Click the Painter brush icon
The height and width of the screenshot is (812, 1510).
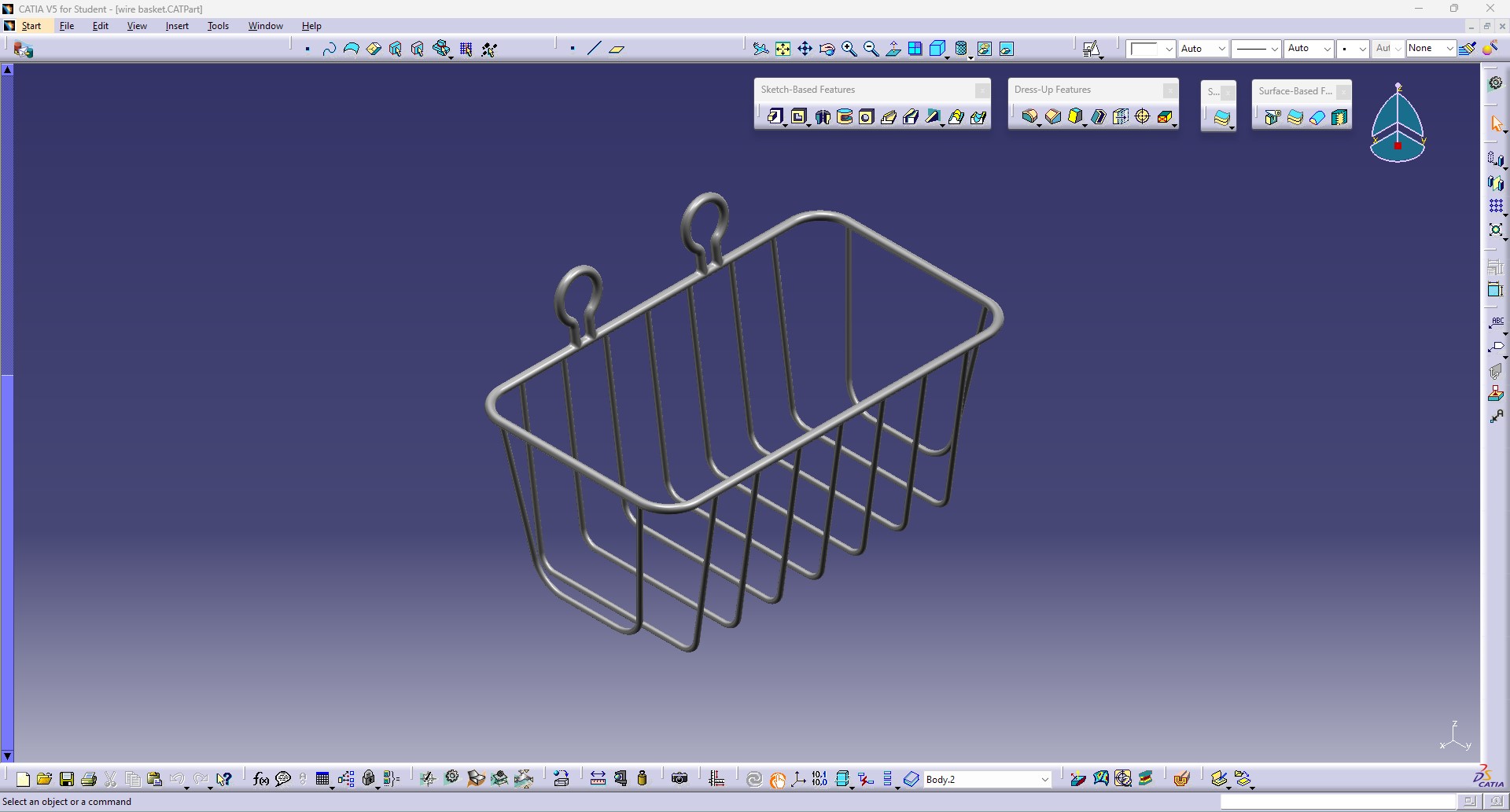click(x=1468, y=49)
